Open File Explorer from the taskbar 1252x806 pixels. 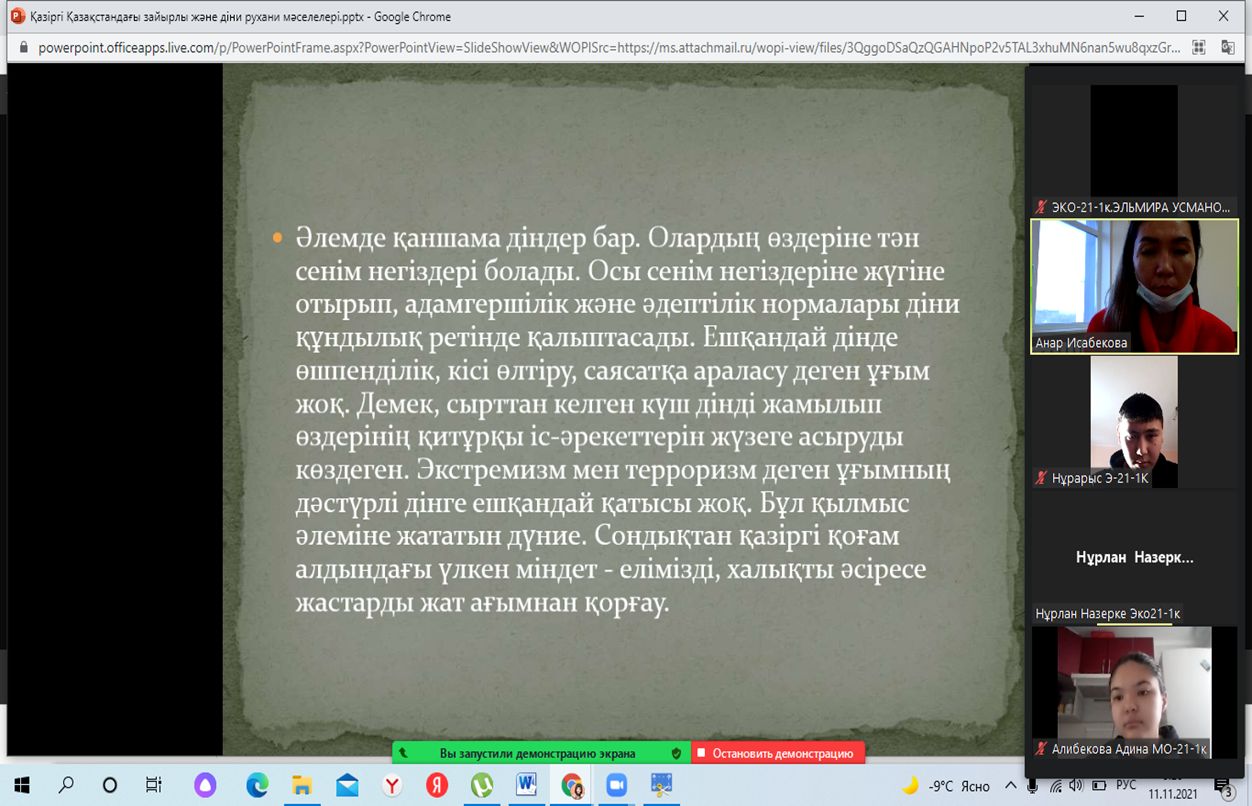tap(302, 785)
